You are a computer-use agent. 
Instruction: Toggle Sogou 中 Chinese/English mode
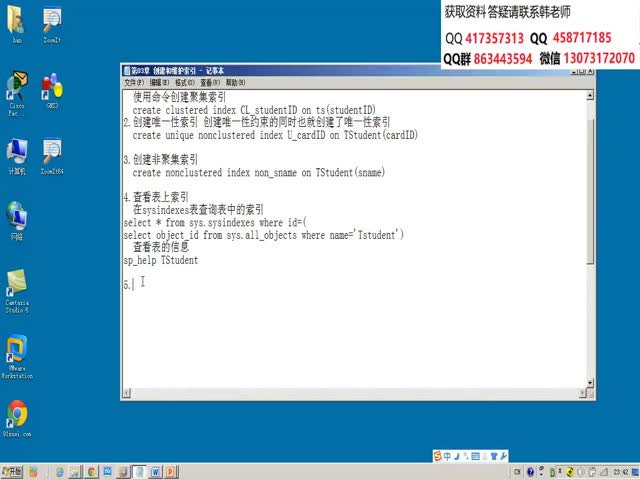point(448,456)
